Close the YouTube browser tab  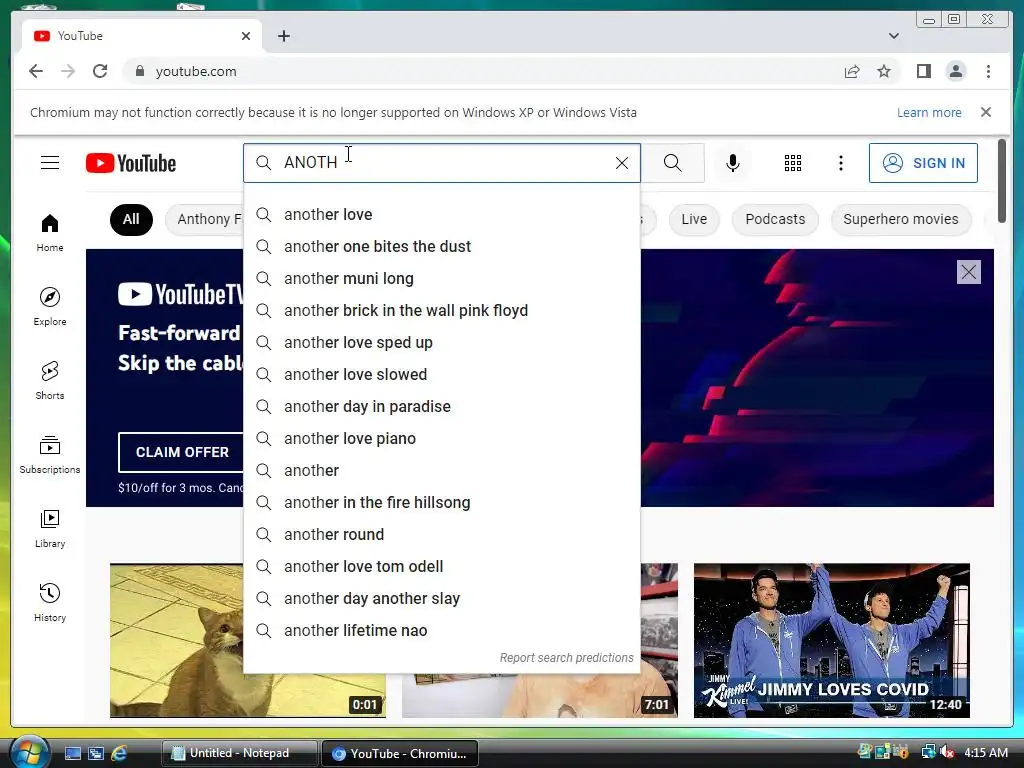[246, 36]
